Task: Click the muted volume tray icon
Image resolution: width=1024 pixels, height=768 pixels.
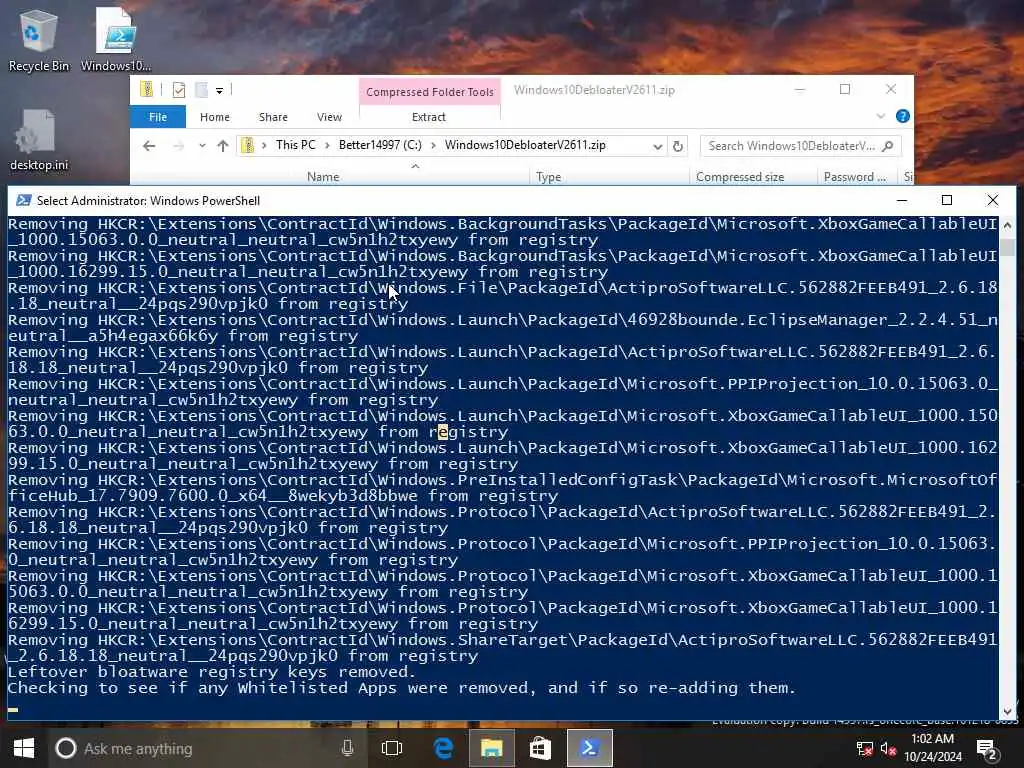Action: click(888, 749)
